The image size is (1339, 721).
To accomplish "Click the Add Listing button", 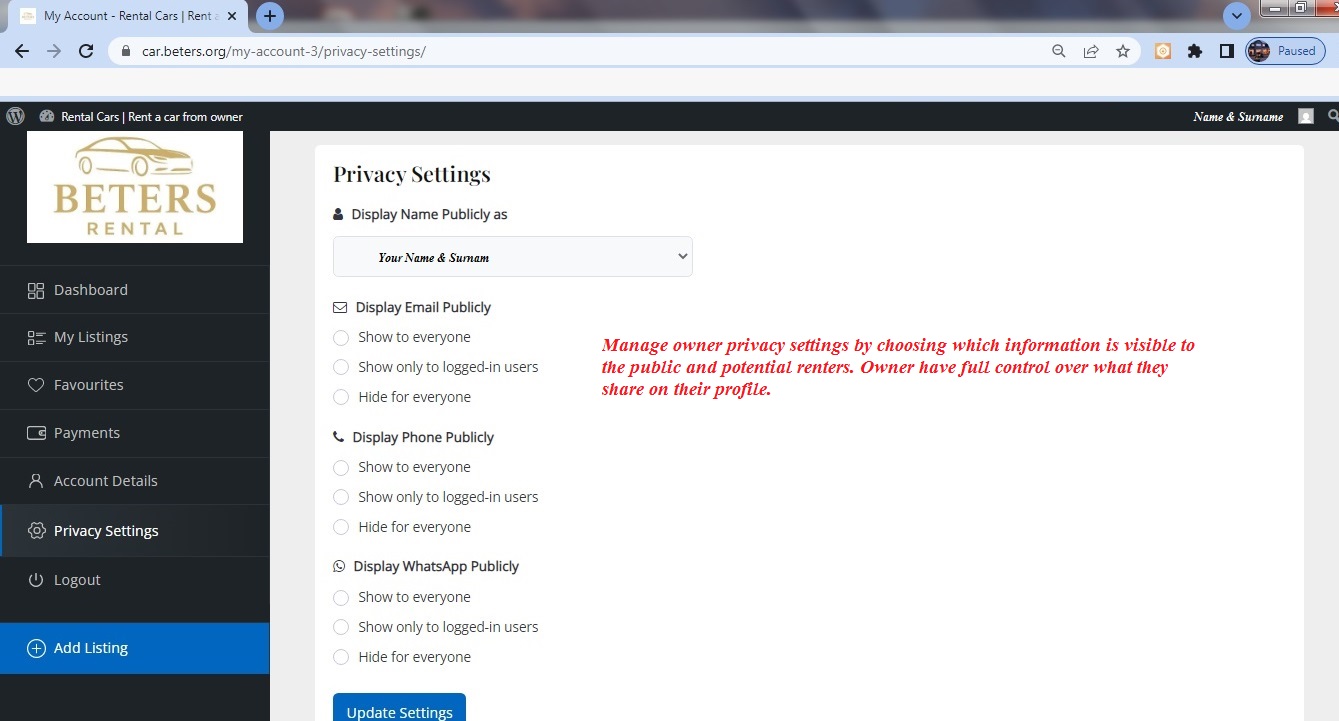I will coord(135,648).
